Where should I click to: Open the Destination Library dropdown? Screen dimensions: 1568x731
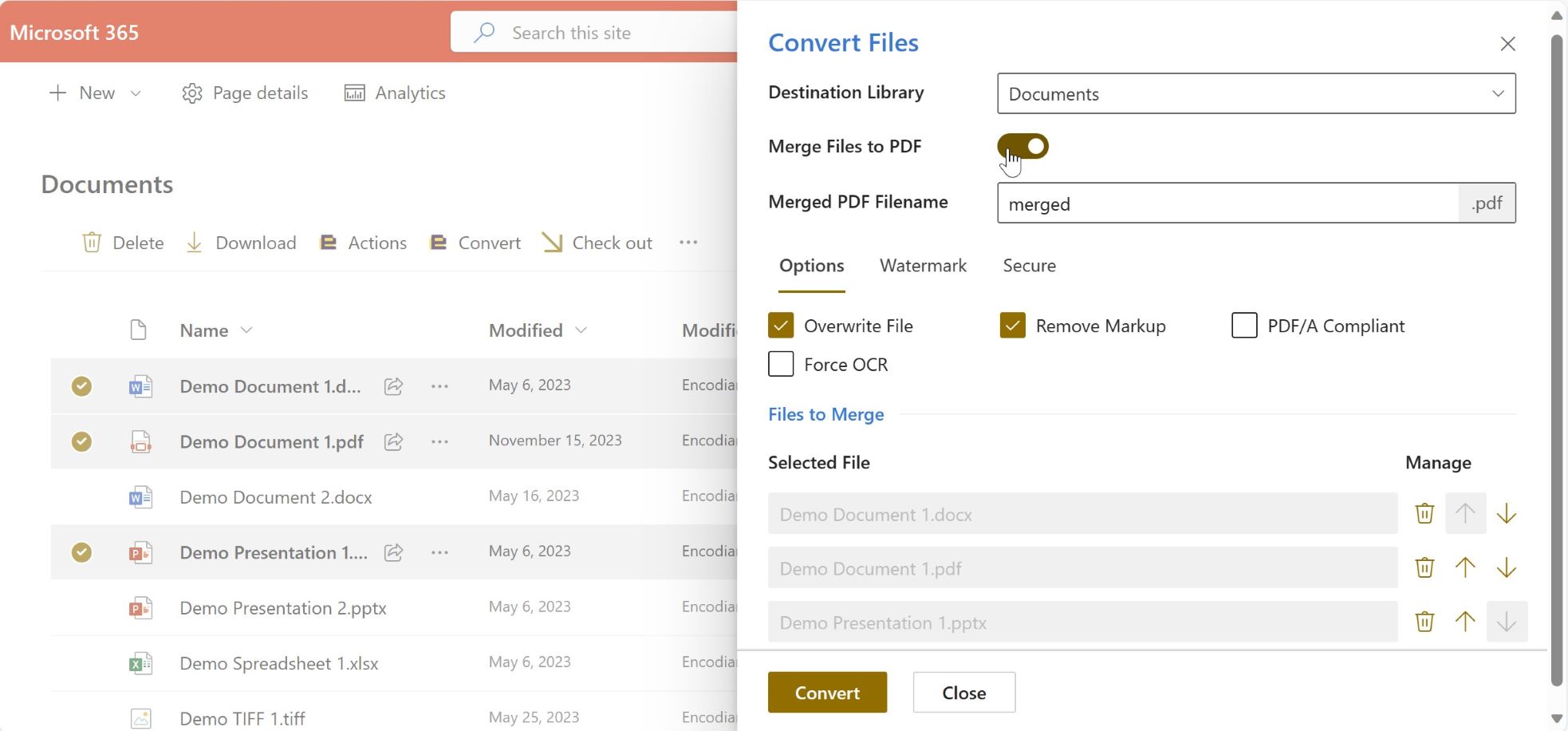click(x=1256, y=93)
